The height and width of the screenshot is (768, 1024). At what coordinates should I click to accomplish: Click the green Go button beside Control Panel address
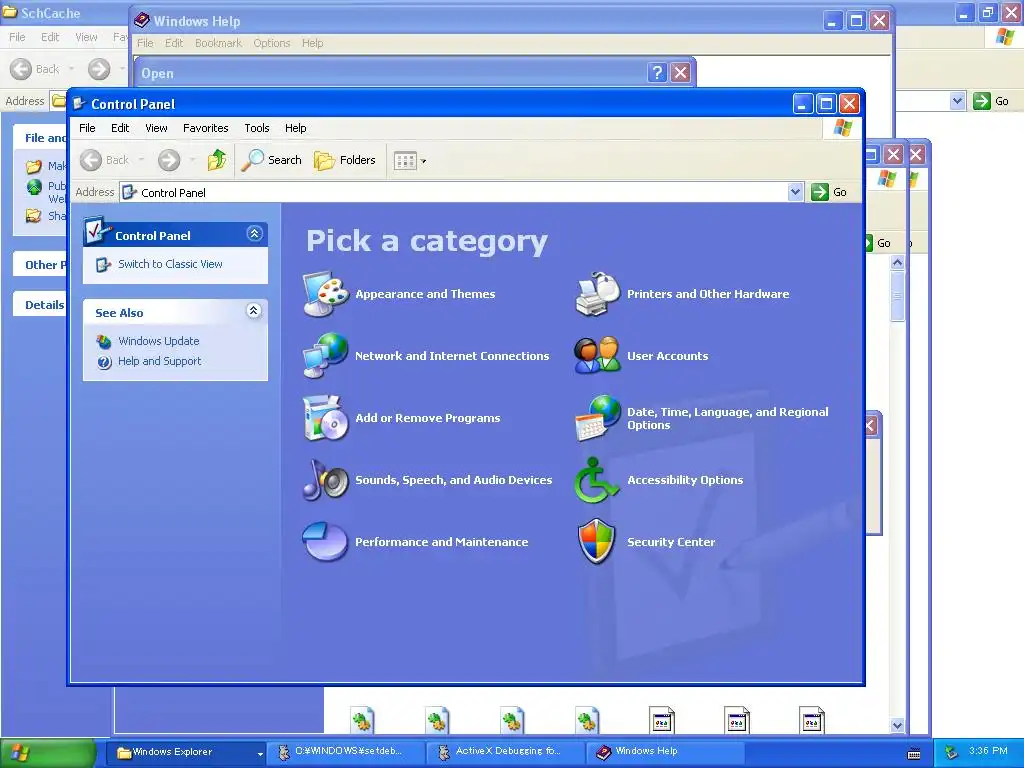(x=829, y=192)
